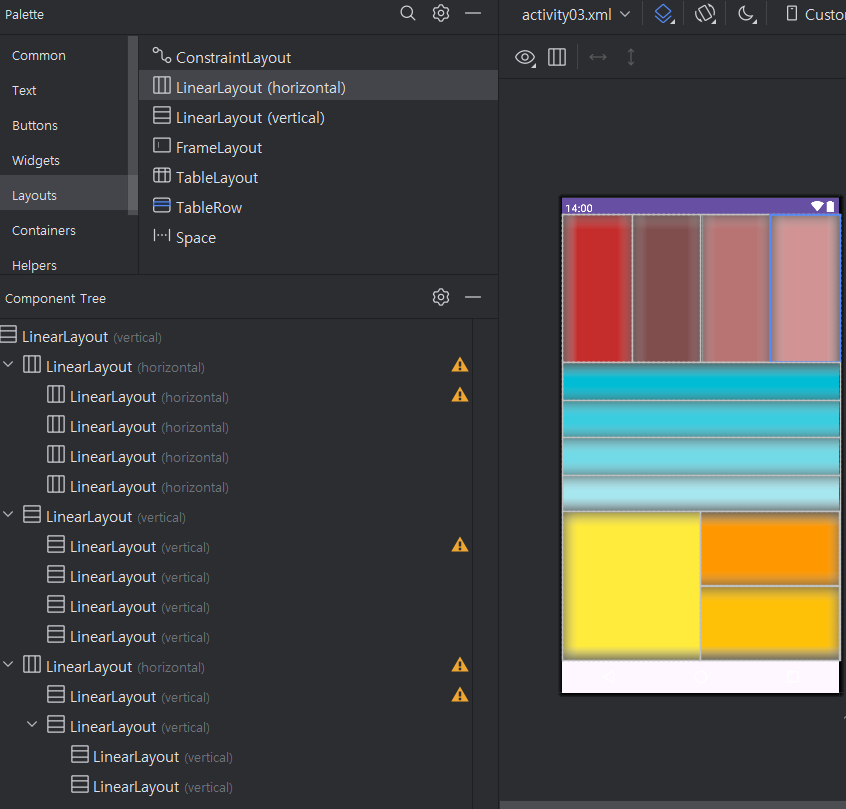Open the activity03.xml file dropdown
Viewport: 846px width, 809px height.
coord(575,14)
